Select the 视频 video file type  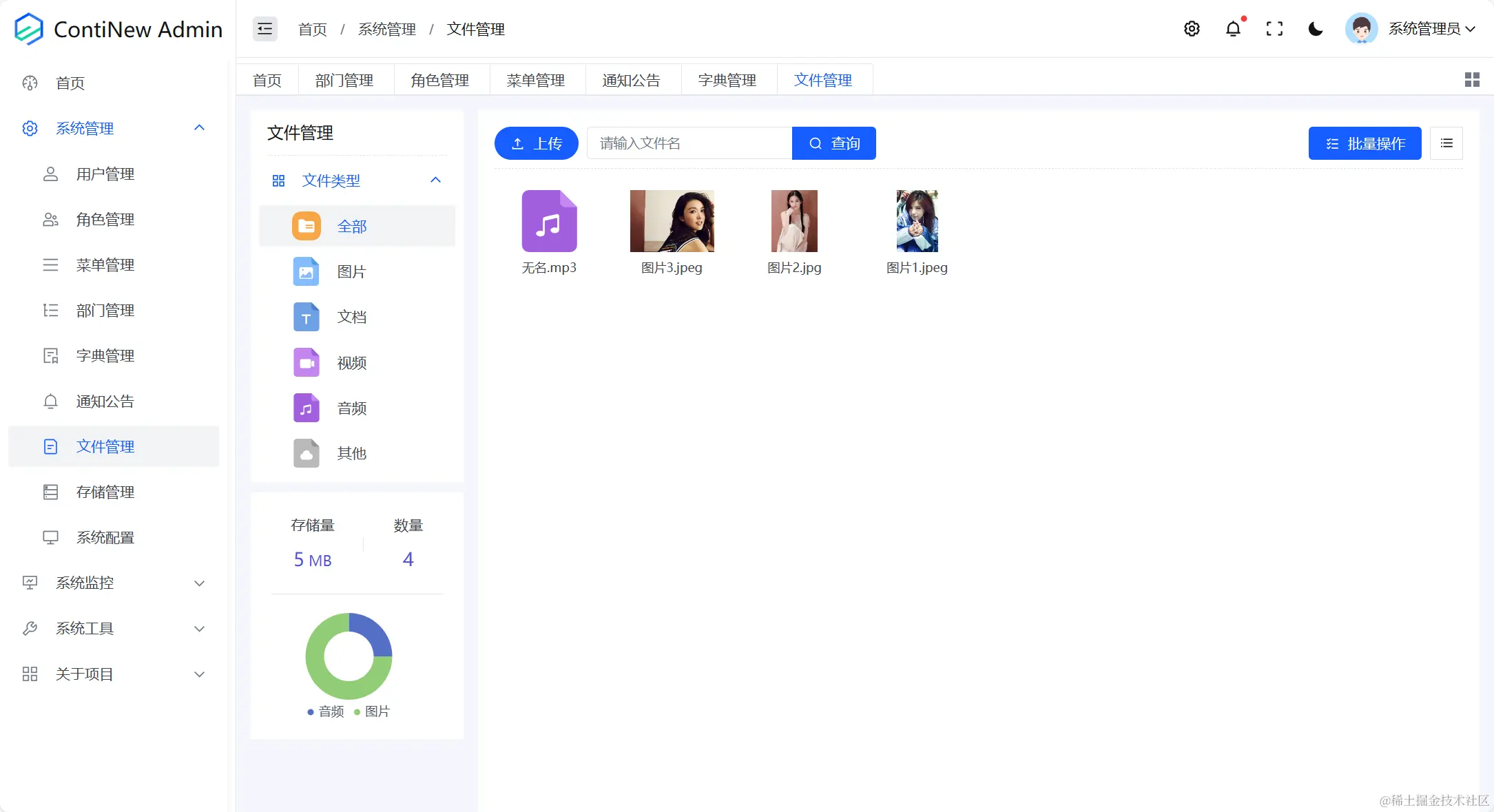click(x=351, y=362)
